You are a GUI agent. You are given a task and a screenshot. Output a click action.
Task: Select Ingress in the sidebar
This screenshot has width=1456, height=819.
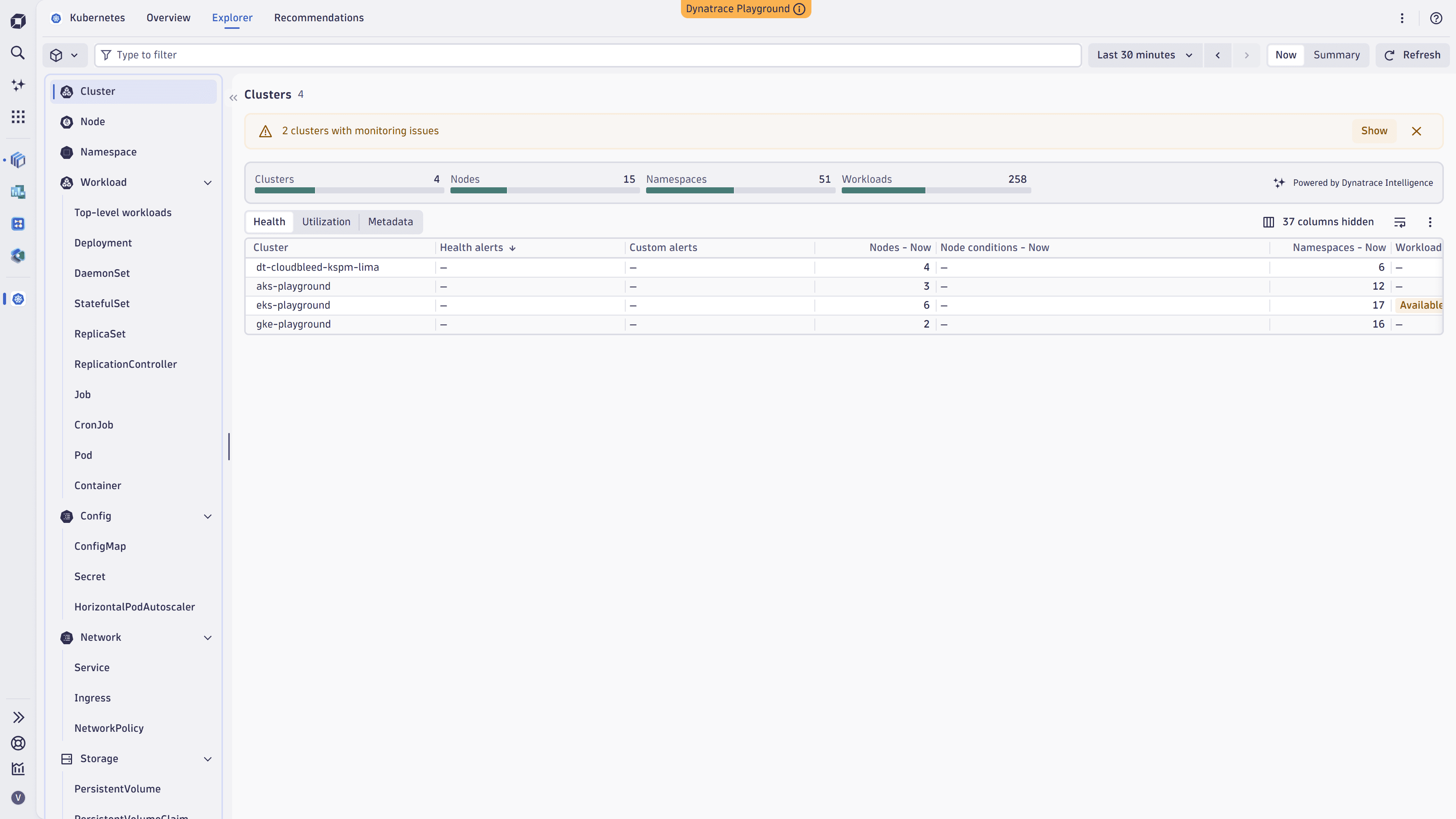click(x=92, y=698)
